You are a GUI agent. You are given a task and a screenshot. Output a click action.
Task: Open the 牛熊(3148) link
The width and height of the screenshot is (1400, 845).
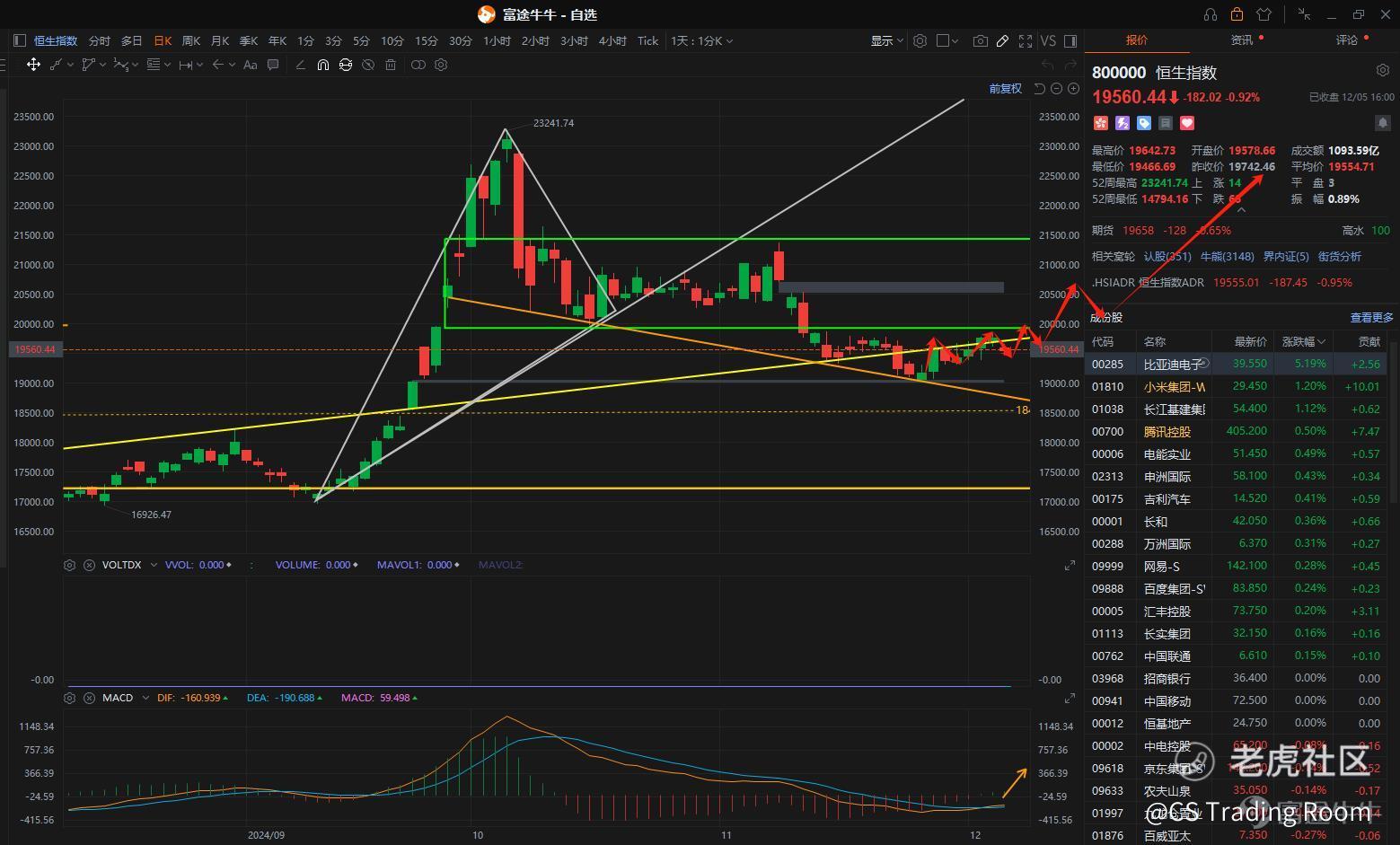(x=1228, y=256)
